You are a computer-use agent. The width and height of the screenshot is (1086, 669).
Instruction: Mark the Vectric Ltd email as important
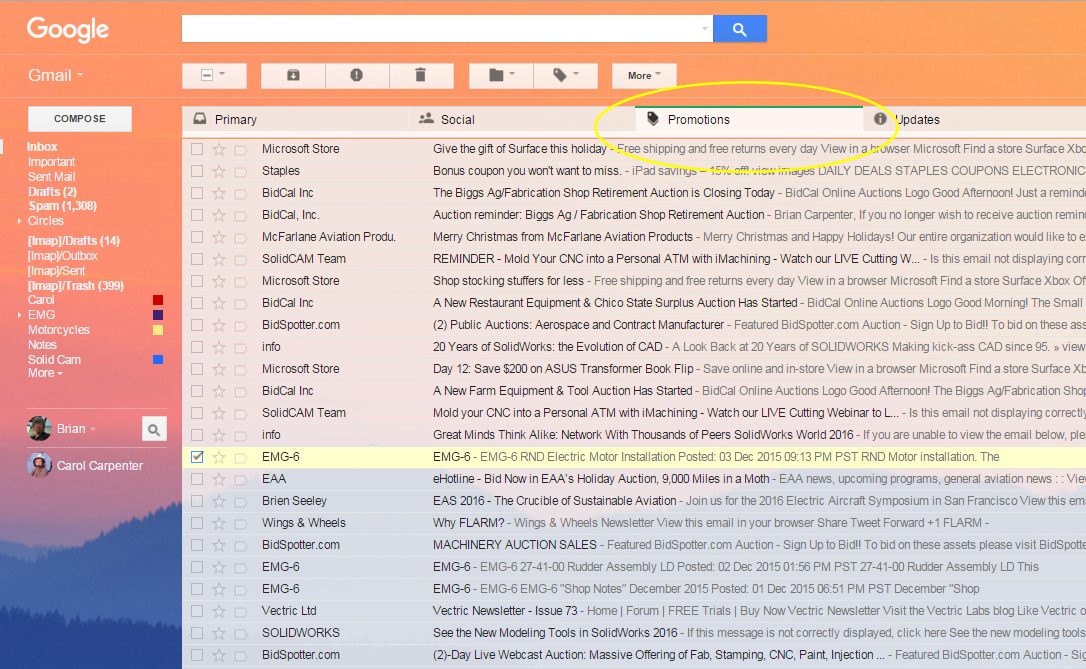pos(240,612)
